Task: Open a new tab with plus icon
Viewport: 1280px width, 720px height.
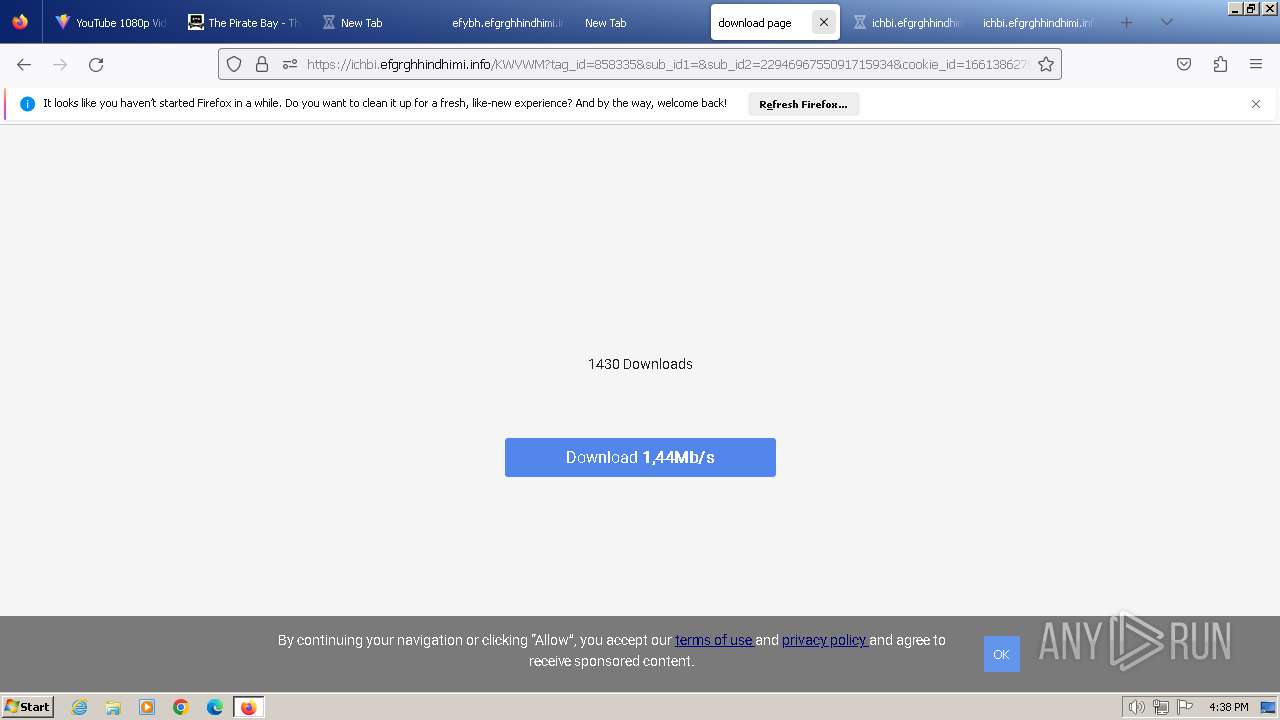Action: (x=1127, y=22)
